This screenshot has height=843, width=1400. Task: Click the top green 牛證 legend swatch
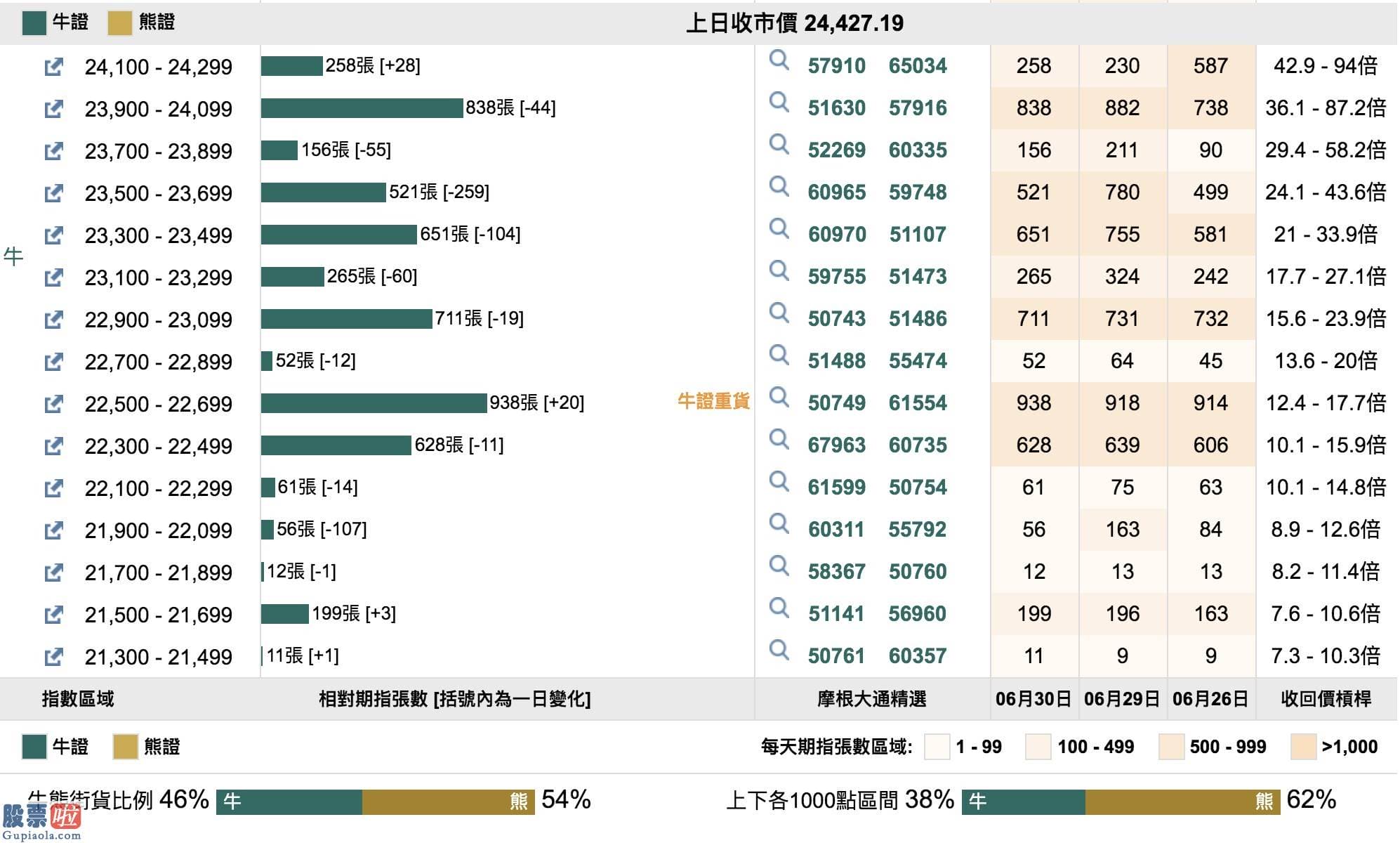coord(34,22)
